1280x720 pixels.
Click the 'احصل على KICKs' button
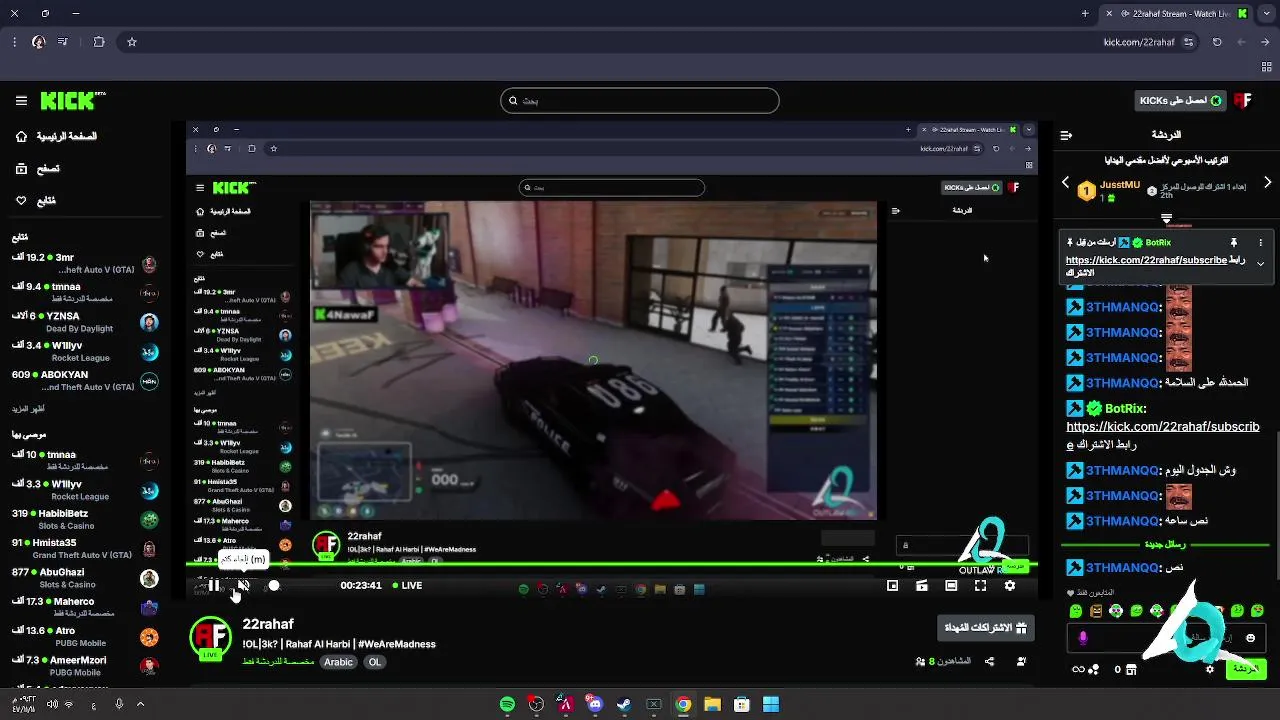tap(1181, 100)
